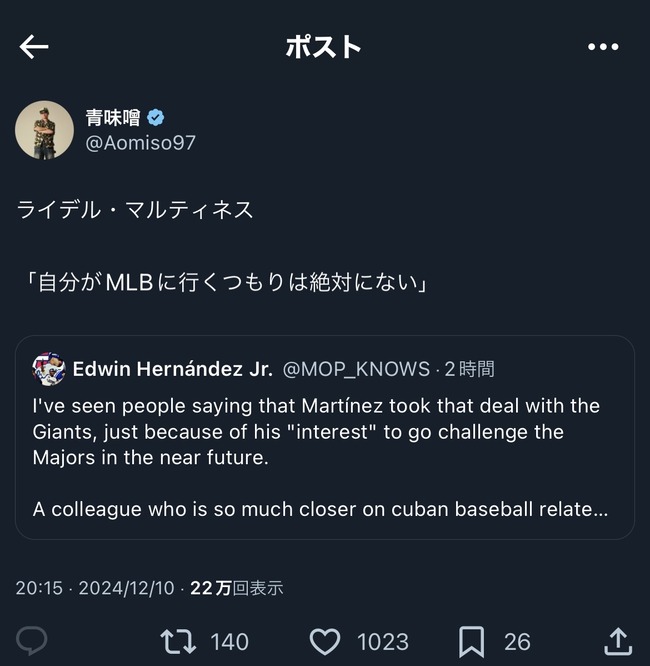Open the @Aomiso97 handle

pos(141,143)
